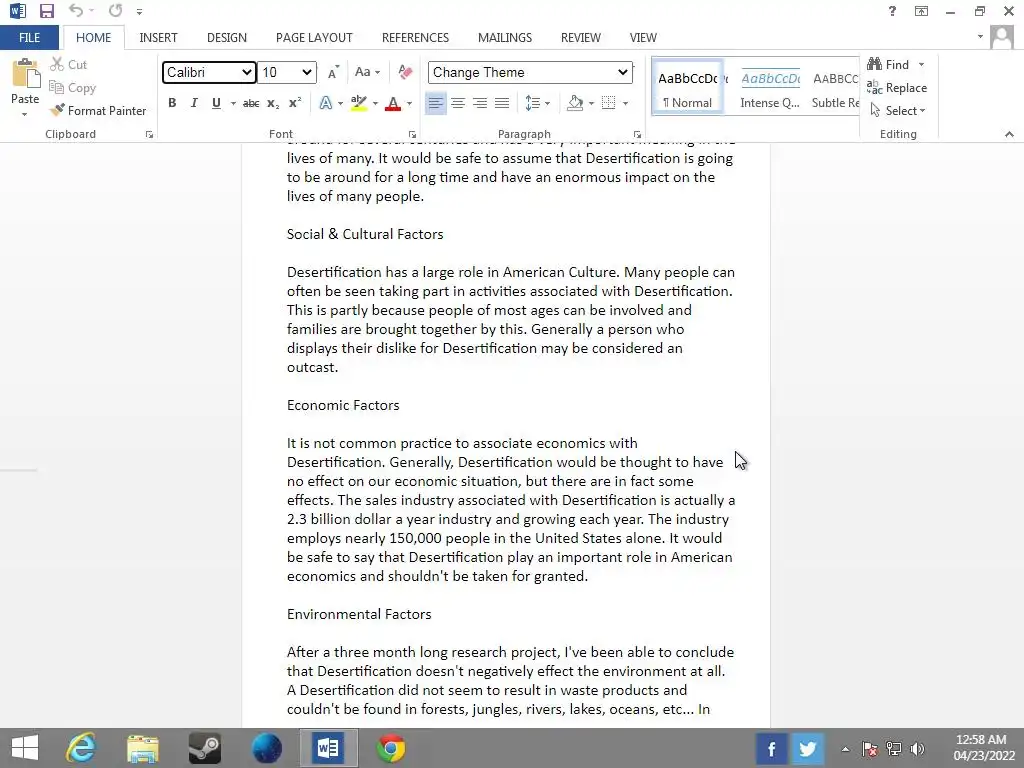Open font color dropdown arrow
The width and height of the screenshot is (1024, 768).
point(409,103)
